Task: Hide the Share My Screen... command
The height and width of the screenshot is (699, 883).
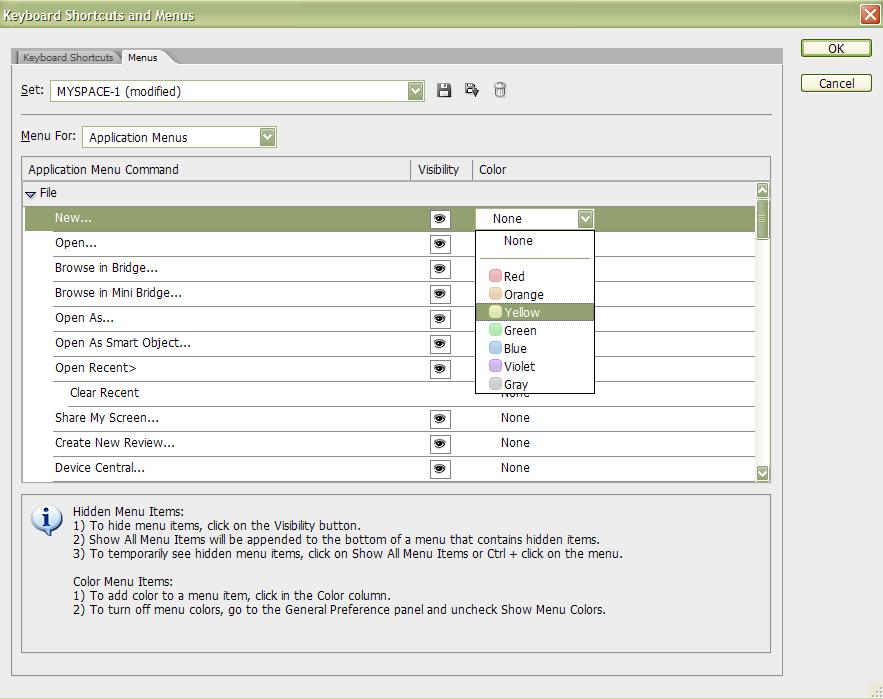Action: pos(439,418)
